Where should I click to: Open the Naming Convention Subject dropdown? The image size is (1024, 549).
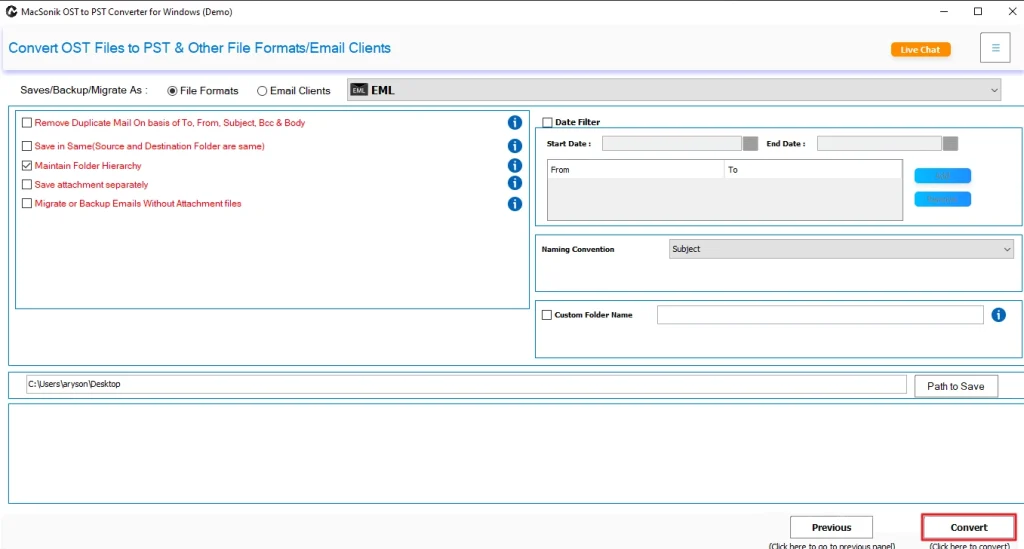1006,249
